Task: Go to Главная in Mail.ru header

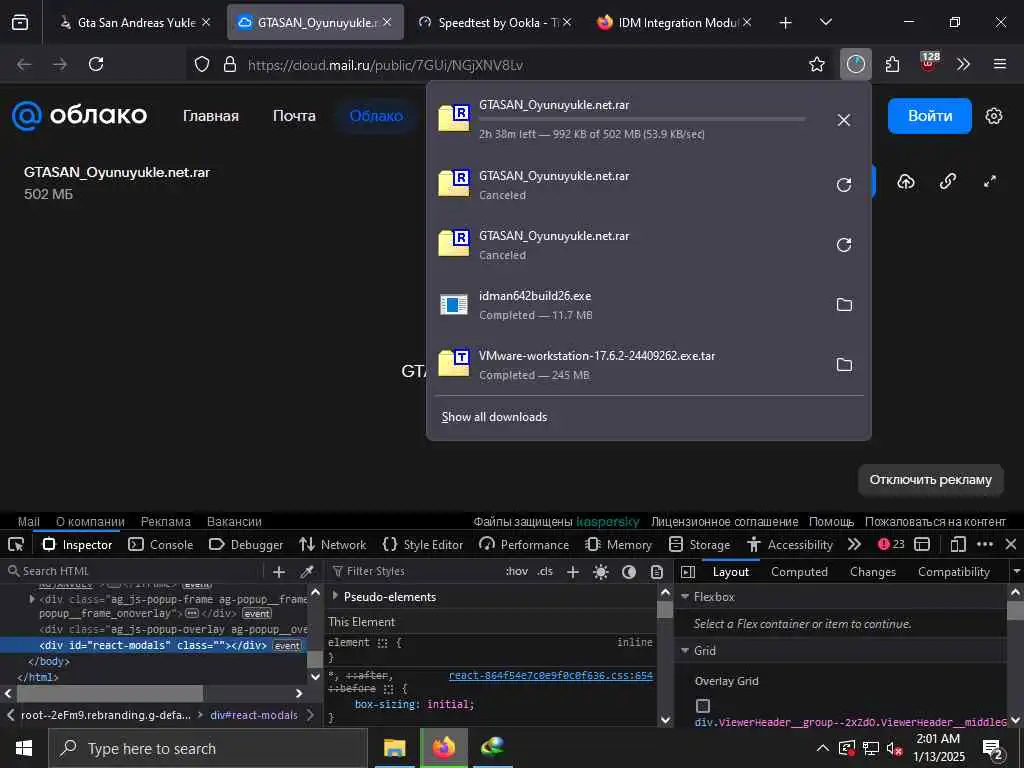Action: (210, 116)
